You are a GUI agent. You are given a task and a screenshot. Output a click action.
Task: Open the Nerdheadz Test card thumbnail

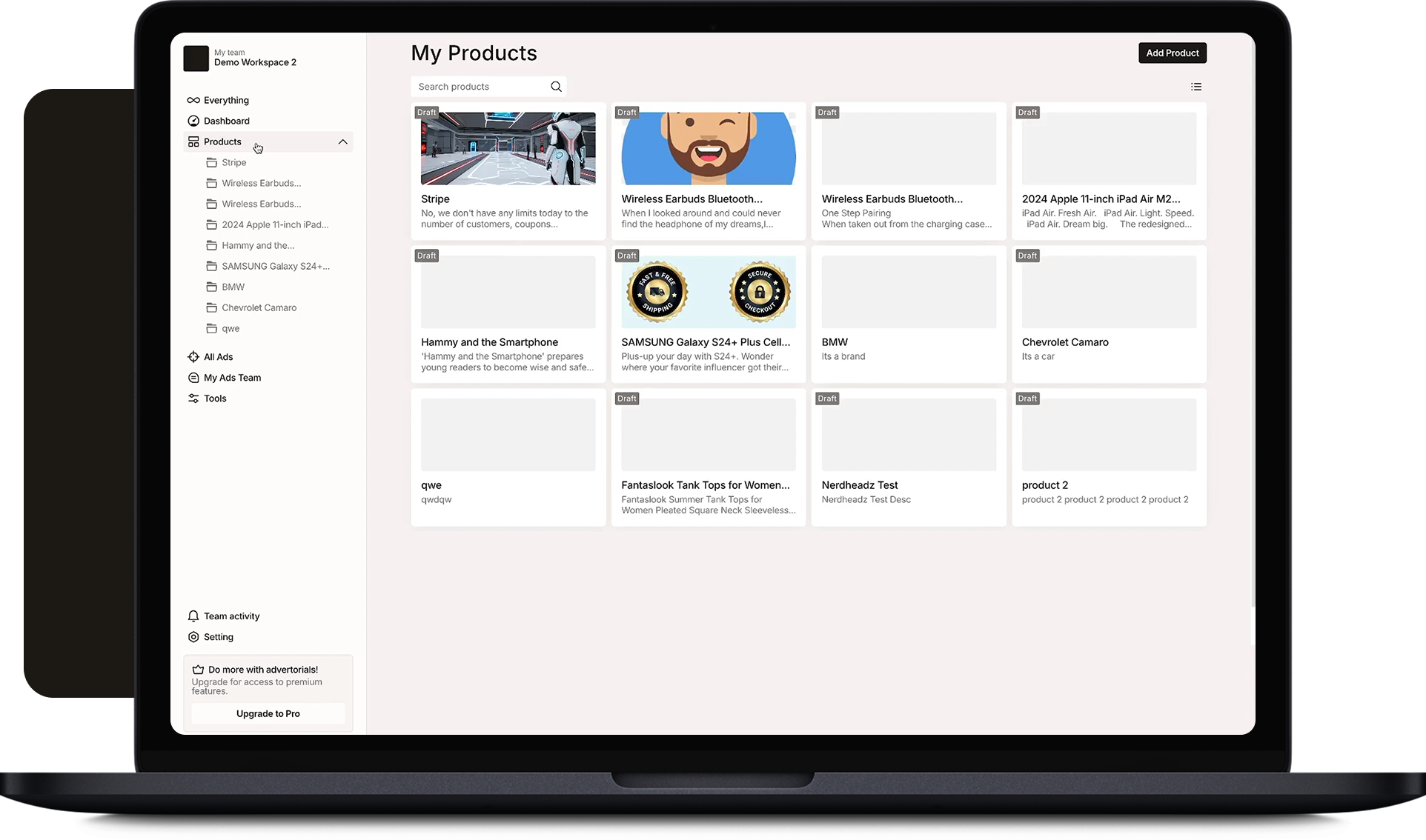tap(909, 435)
